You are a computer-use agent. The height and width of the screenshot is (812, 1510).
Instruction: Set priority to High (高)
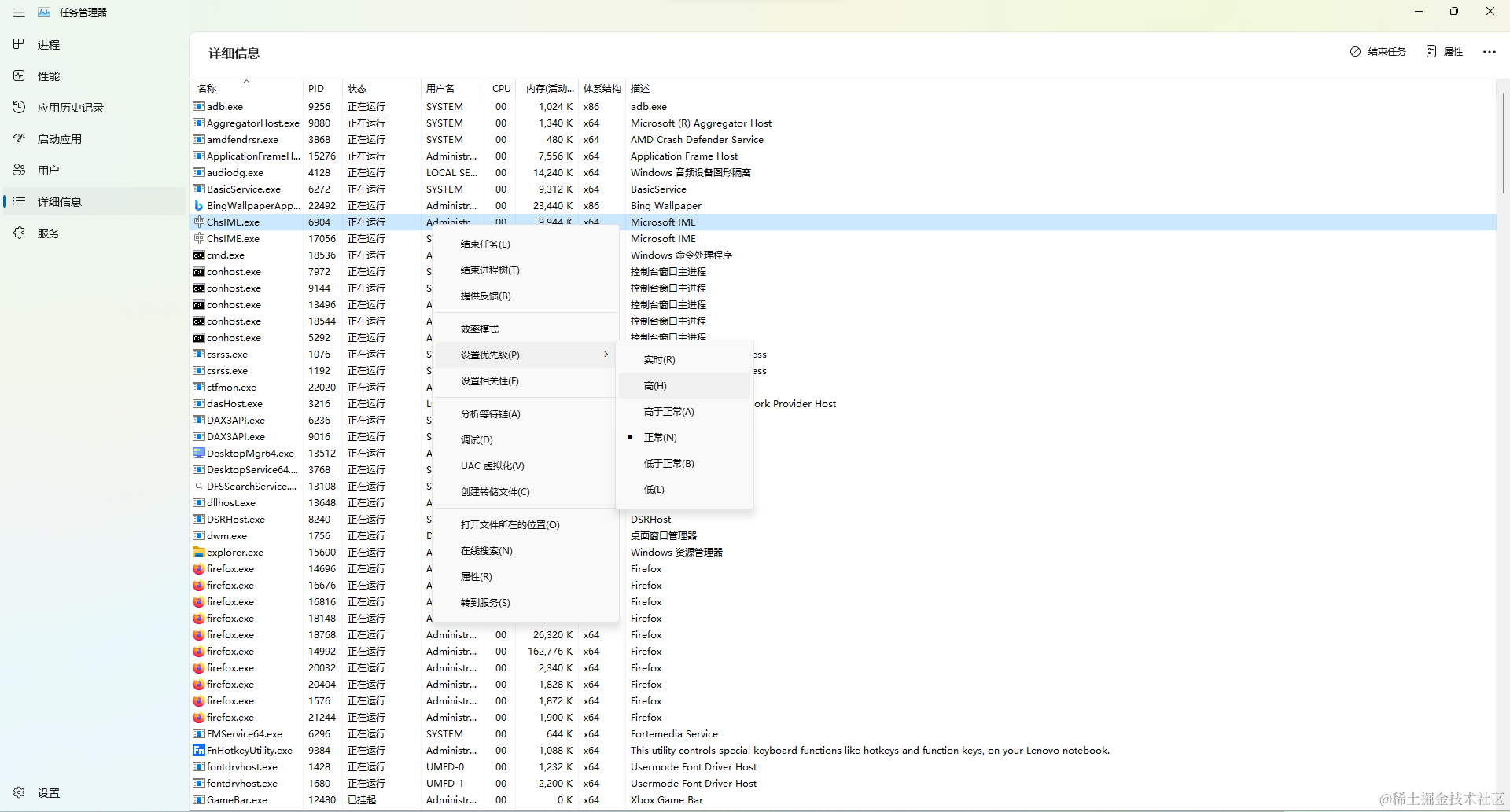(684, 386)
